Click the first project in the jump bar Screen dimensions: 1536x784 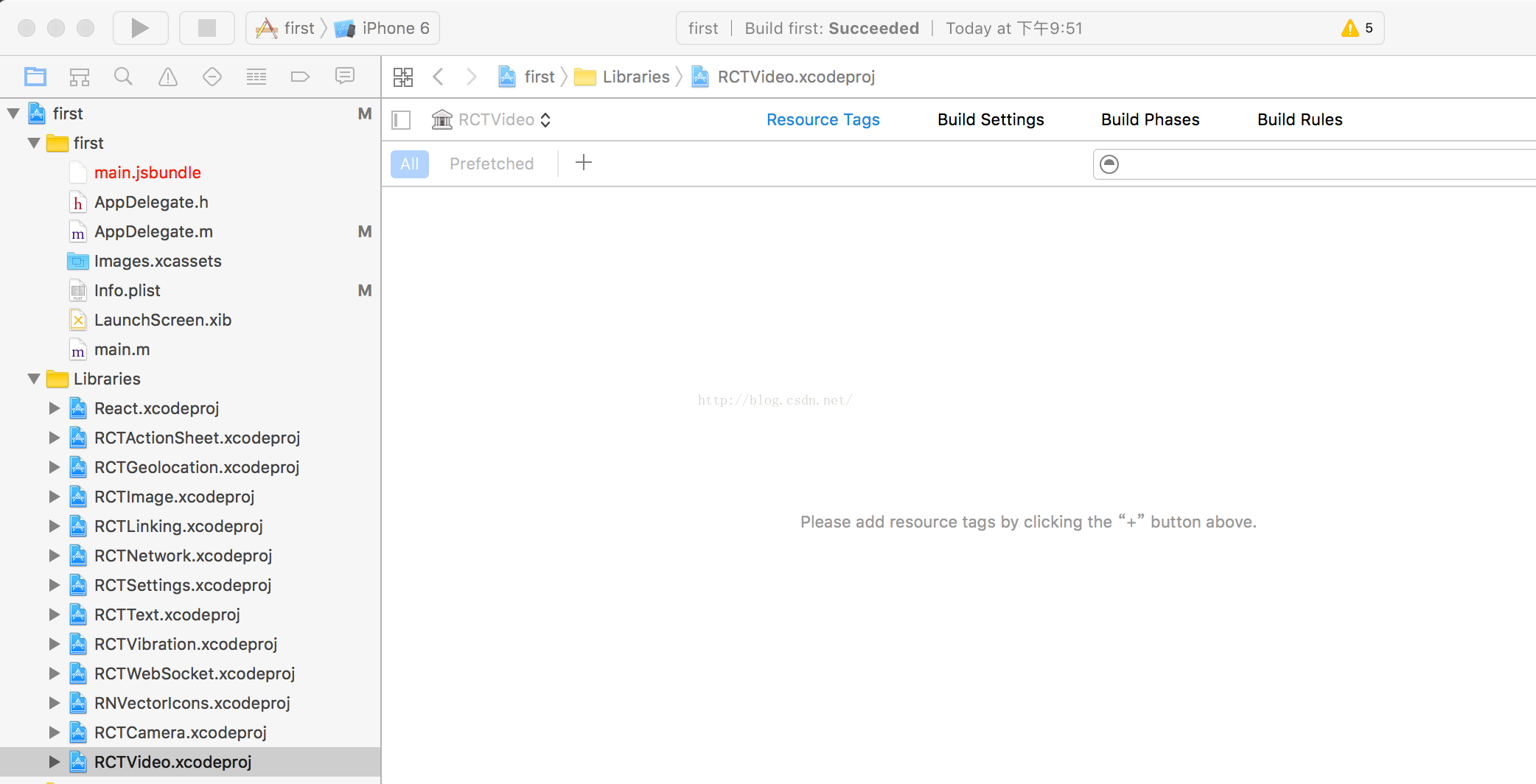[527, 77]
